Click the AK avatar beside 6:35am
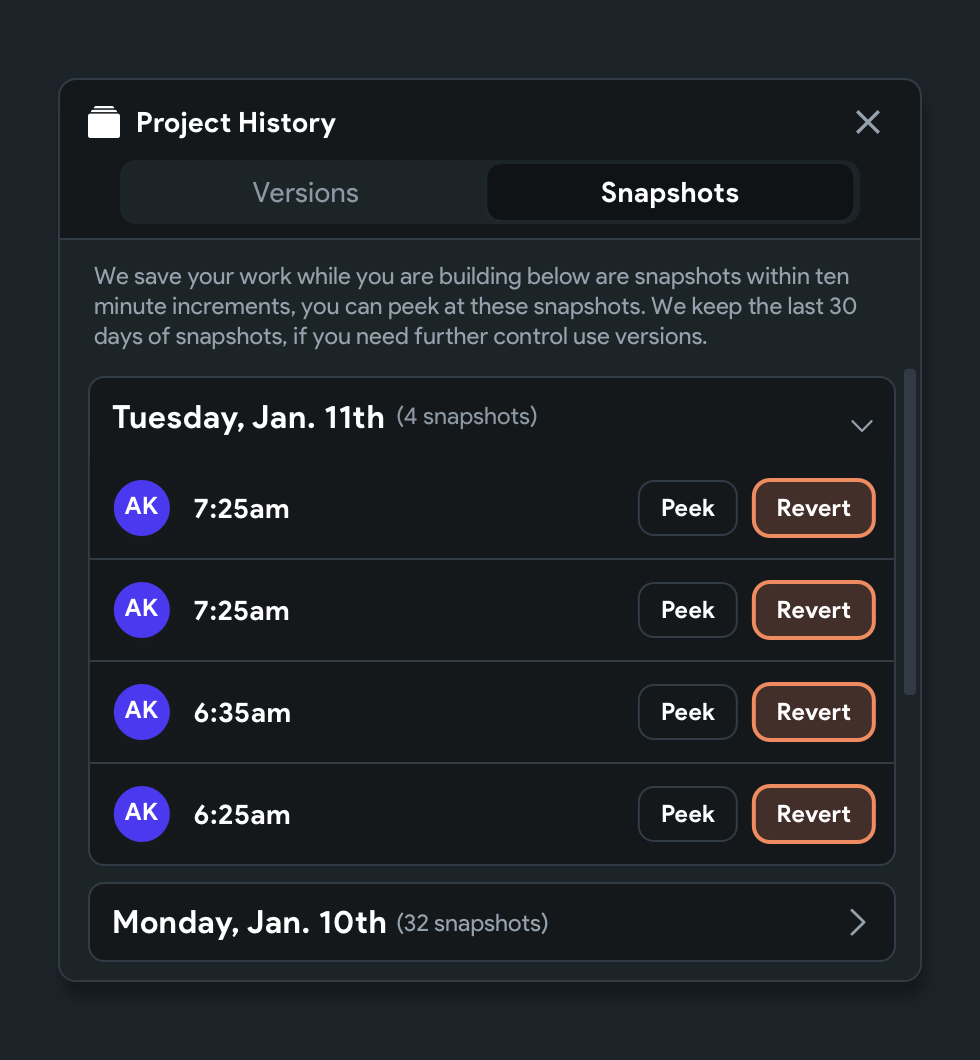 pyautogui.click(x=141, y=711)
